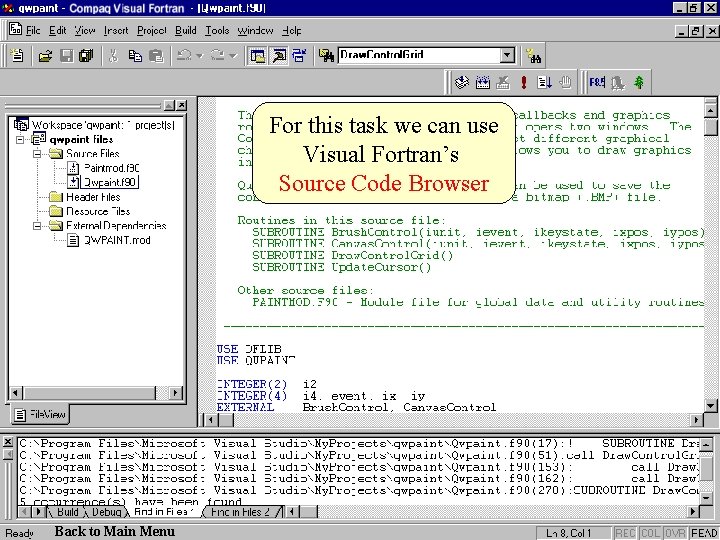Click the editor vertical scrollbar down arrow
Screen dimensions: 720x540
pyautogui.click(x=710, y=406)
